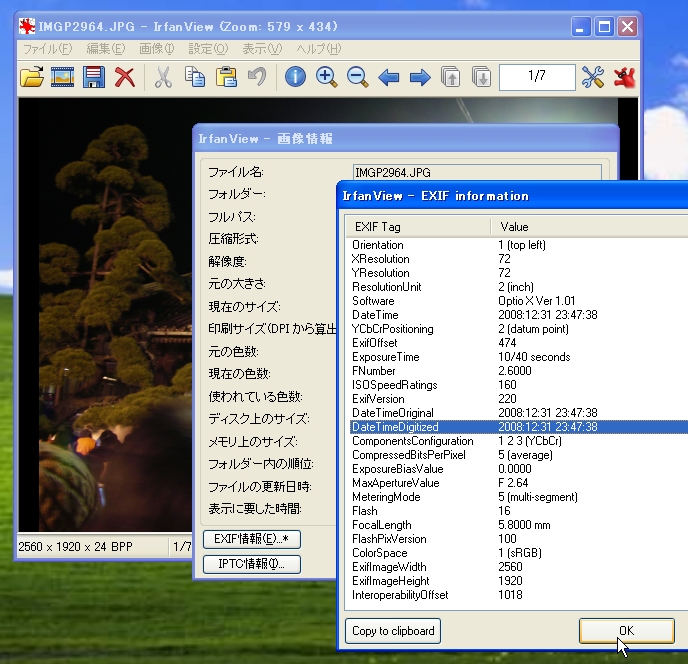The width and height of the screenshot is (688, 664).
Task: Click the blue Image Information icon
Action: click(x=295, y=77)
